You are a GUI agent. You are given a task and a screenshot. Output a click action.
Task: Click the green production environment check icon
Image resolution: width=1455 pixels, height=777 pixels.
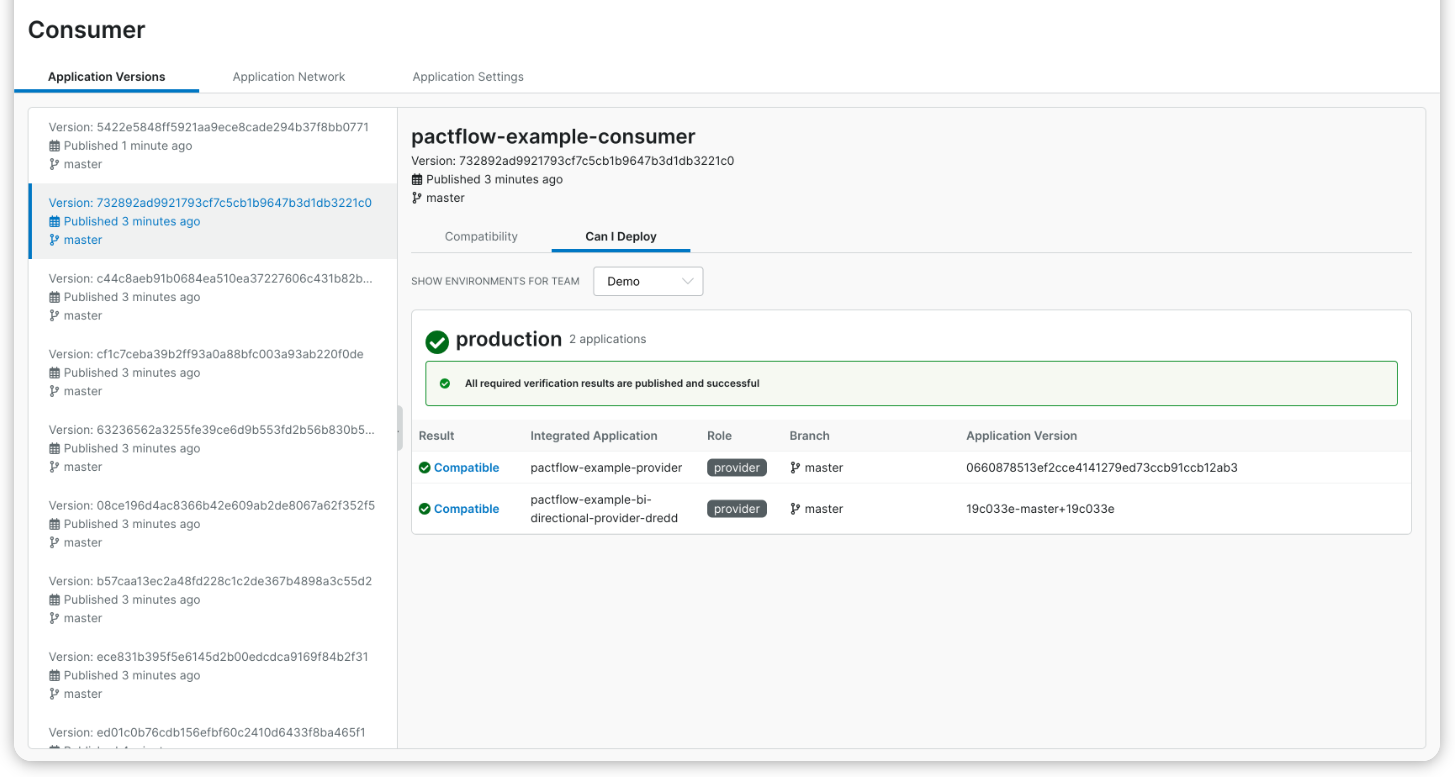(437, 341)
